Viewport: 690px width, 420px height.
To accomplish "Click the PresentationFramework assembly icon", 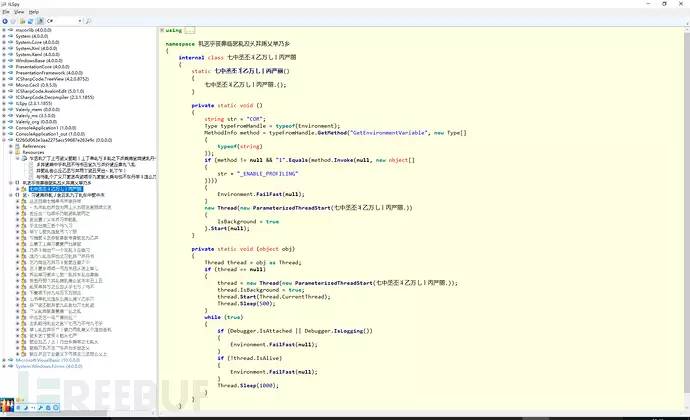I will point(11,73).
